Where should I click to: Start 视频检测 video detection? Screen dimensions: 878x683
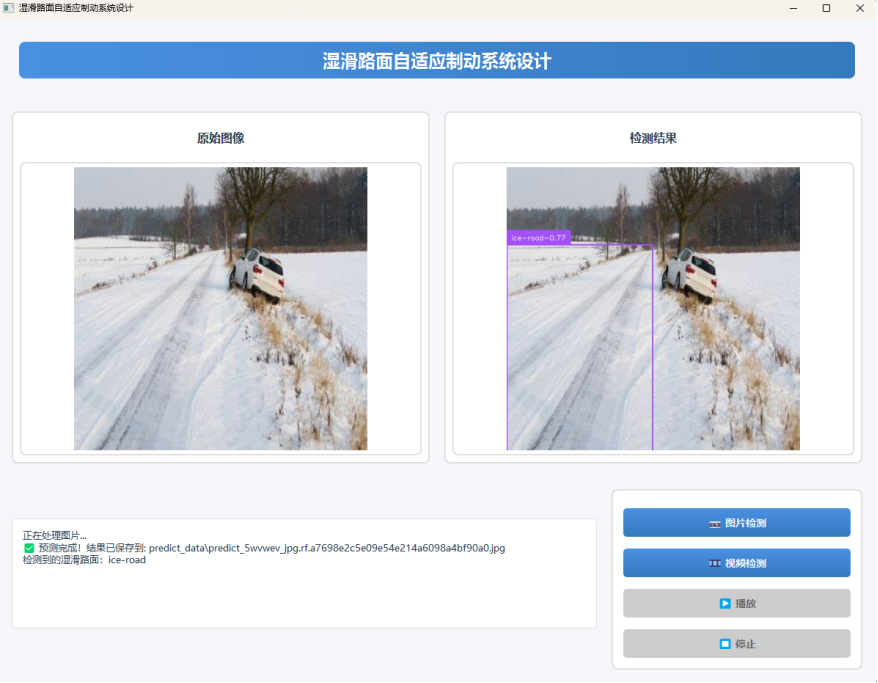coord(736,563)
